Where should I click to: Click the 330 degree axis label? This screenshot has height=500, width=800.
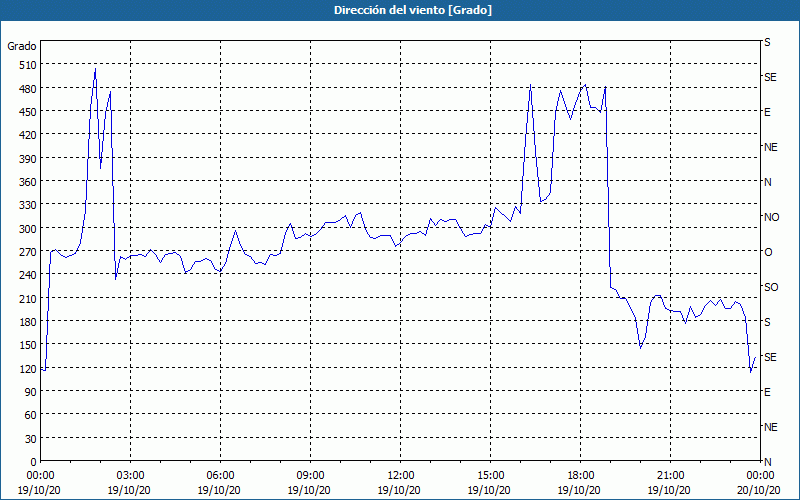tap(28, 205)
